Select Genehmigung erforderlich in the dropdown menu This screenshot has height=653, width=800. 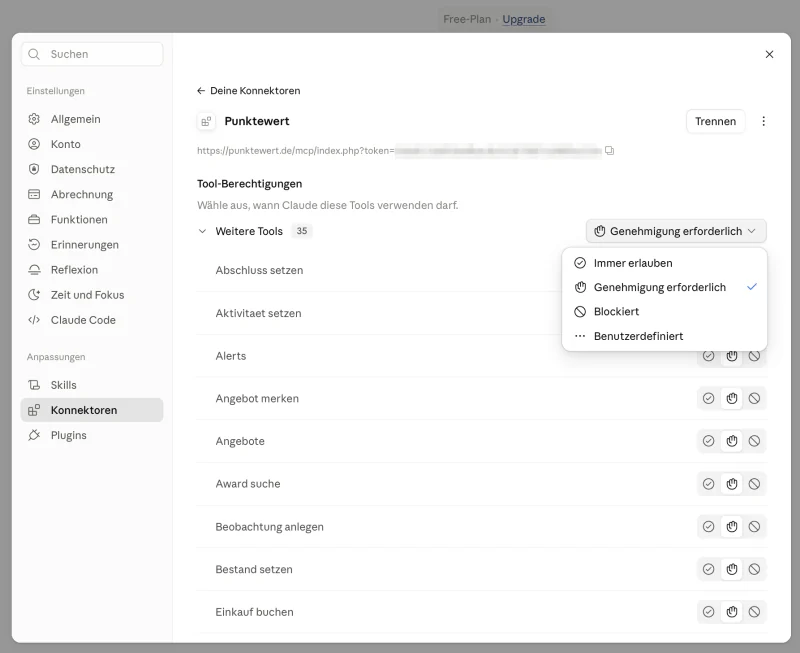pyautogui.click(x=664, y=287)
